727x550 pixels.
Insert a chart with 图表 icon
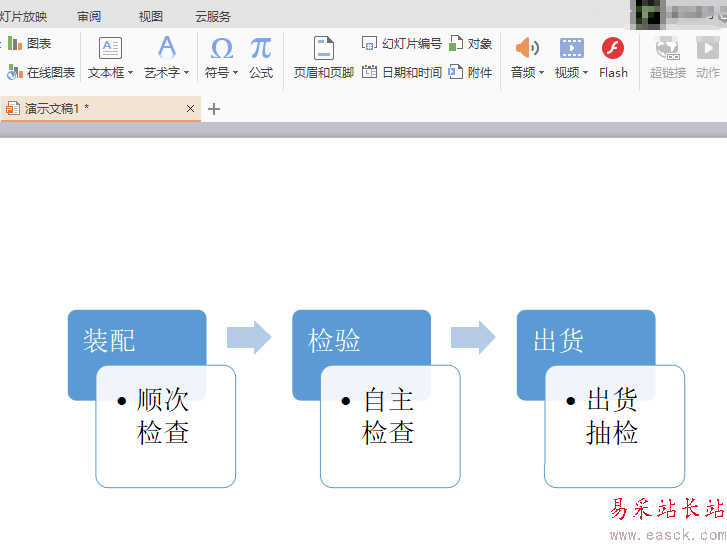point(29,44)
